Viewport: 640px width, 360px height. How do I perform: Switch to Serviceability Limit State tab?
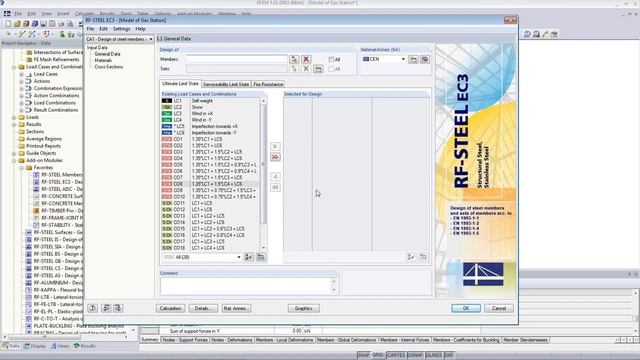click(226, 84)
